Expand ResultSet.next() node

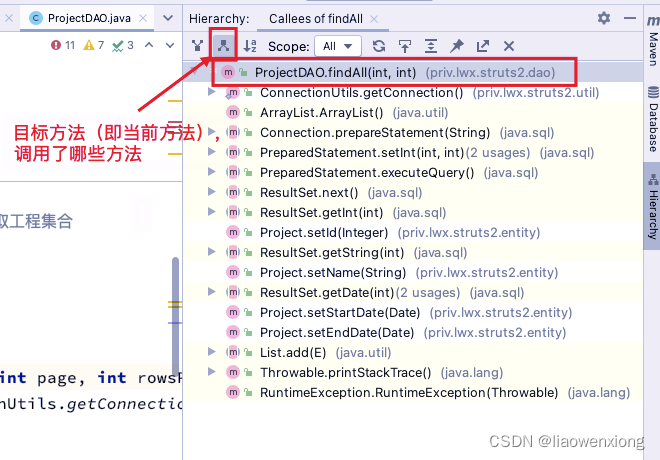pos(212,192)
